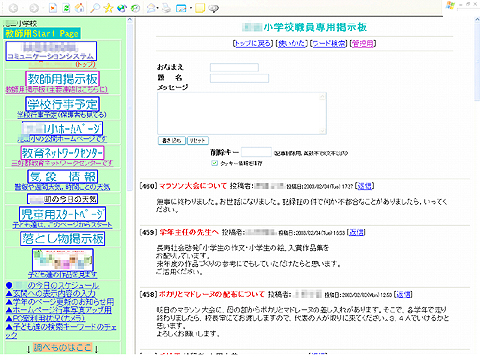The height and width of the screenshot is (360, 480).
Task: Follow the トップに戻る link
Action: coord(253,43)
